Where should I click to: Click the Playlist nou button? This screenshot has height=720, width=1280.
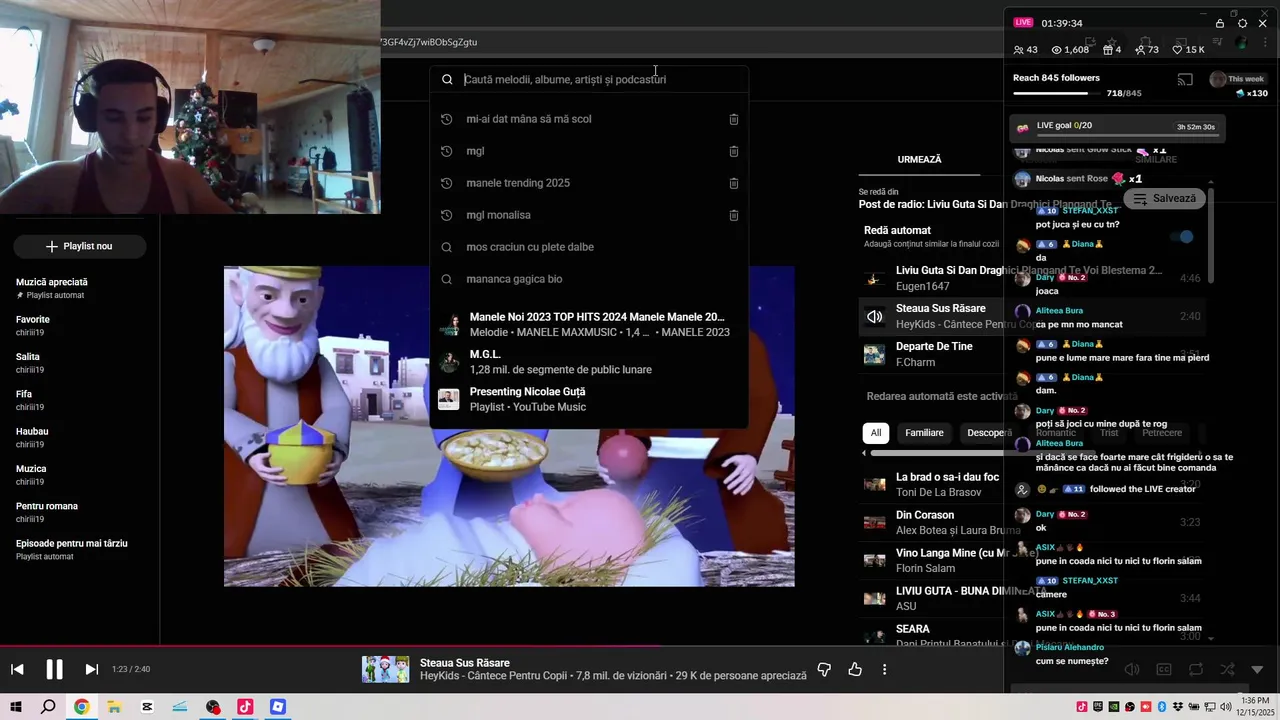pyautogui.click(x=80, y=246)
